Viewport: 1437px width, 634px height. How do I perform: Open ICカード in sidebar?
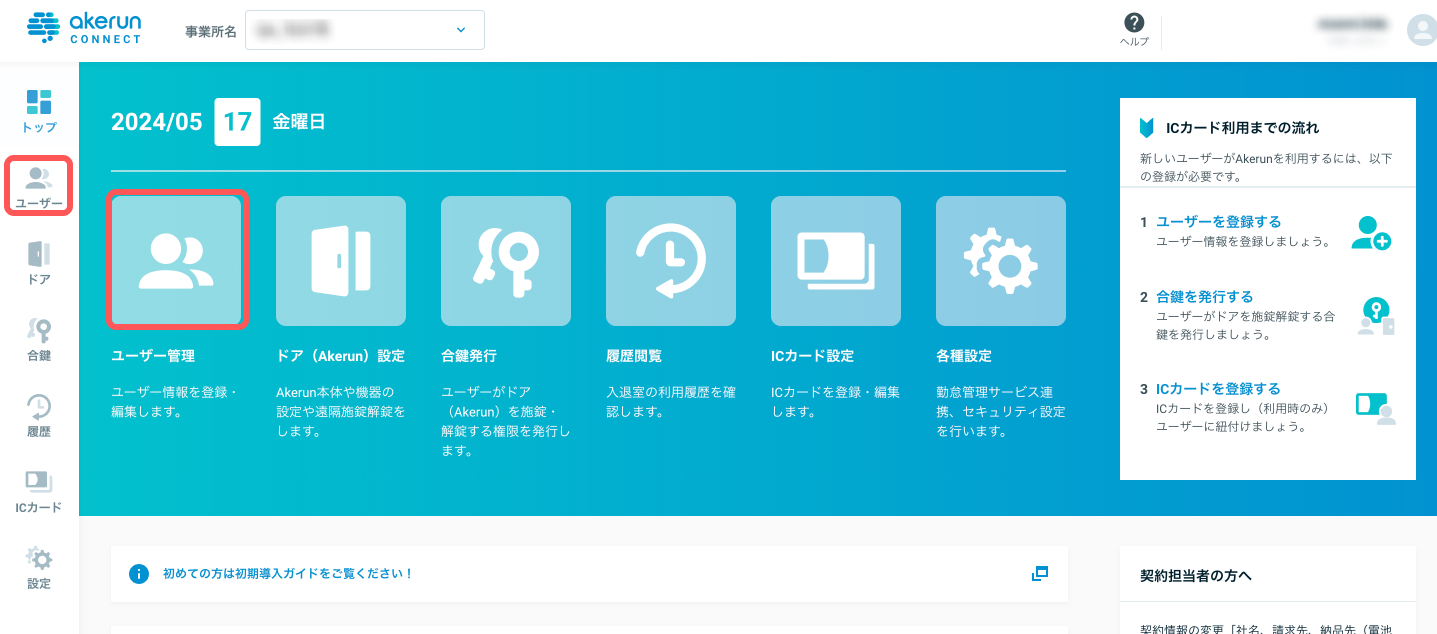[39, 491]
